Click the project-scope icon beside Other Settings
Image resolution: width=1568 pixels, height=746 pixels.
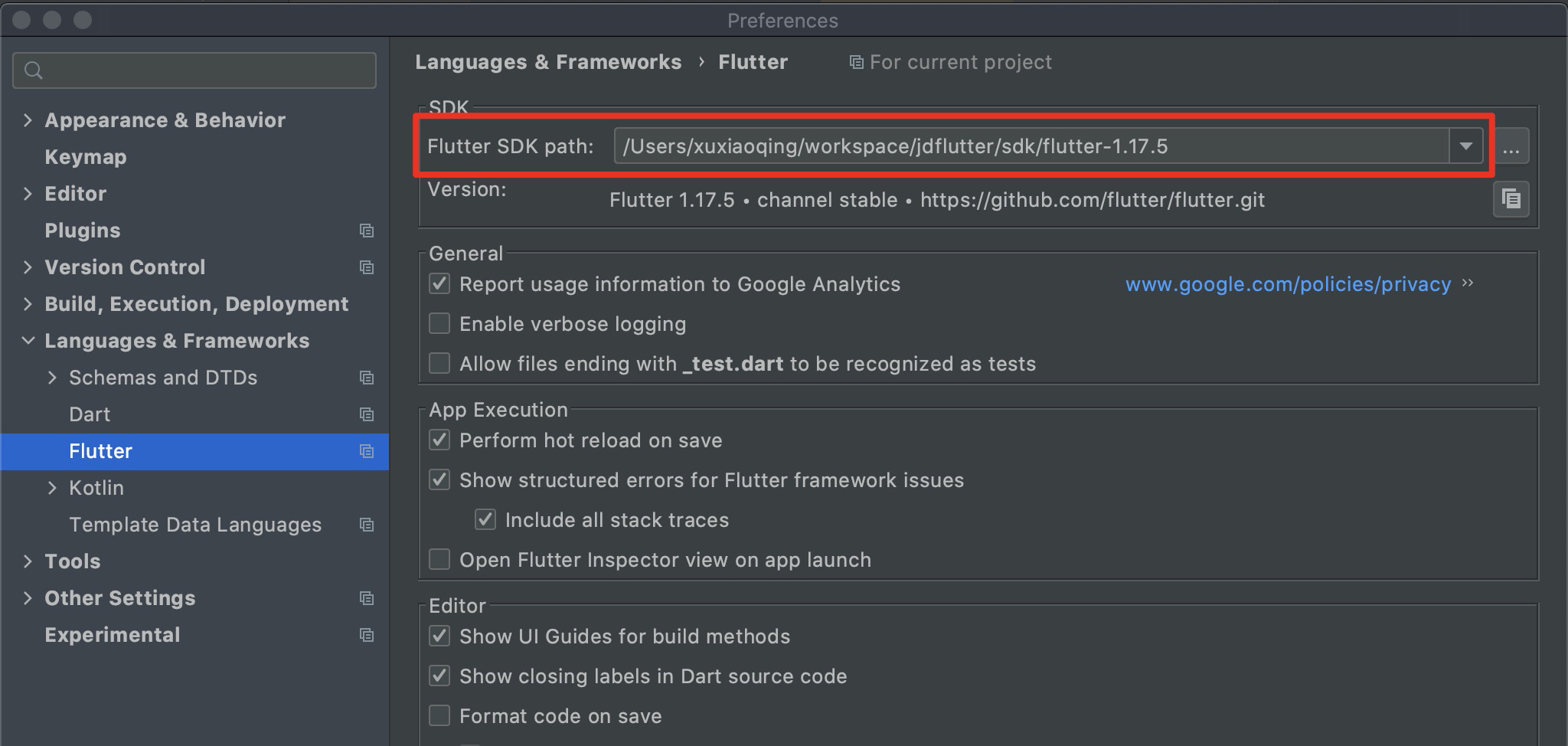pos(367,598)
